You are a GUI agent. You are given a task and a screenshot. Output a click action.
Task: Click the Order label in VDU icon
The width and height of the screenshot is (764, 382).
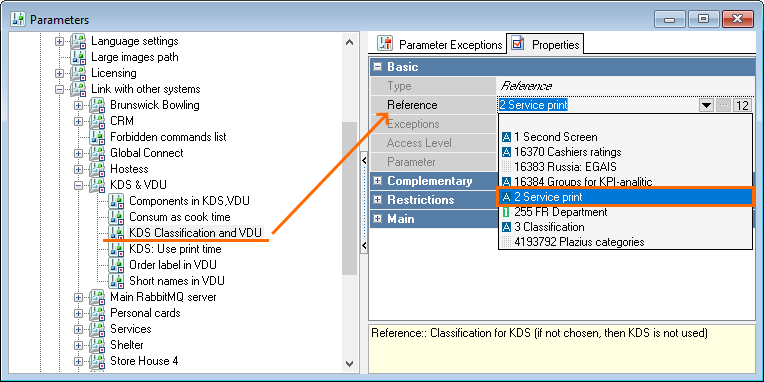(116, 265)
